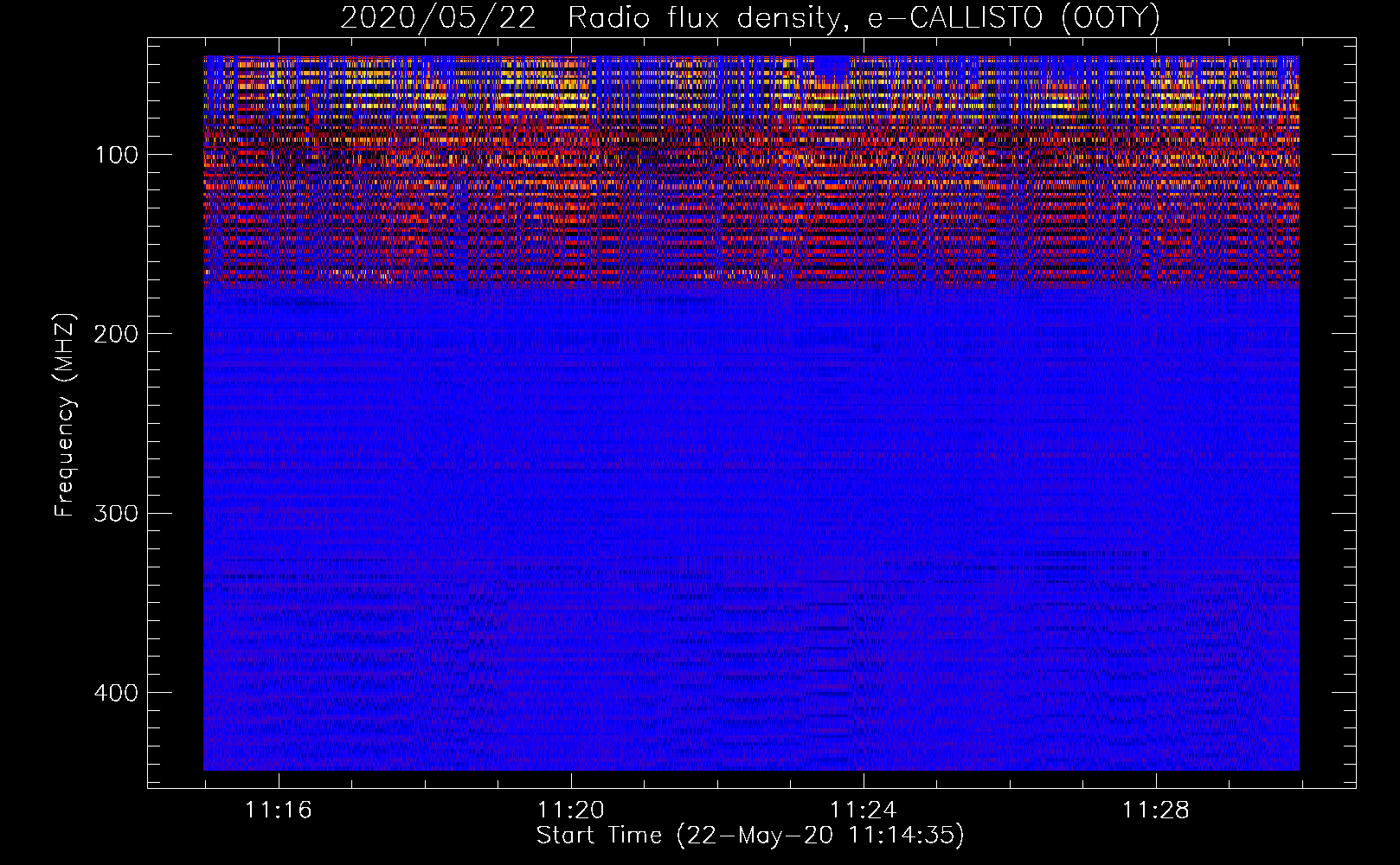
Task: Click the '200' frequency tick label
Action: [x=116, y=334]
